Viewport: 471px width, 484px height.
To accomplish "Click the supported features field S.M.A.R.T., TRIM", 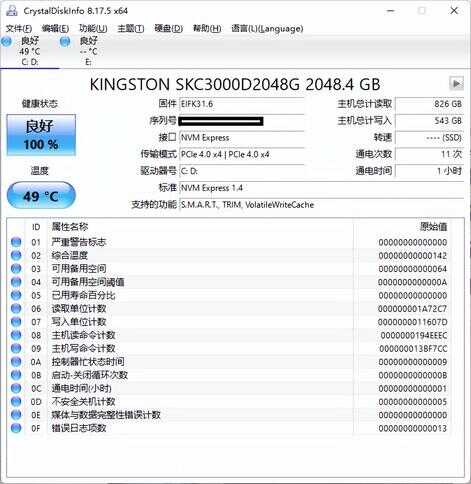I will coord(321,205).
